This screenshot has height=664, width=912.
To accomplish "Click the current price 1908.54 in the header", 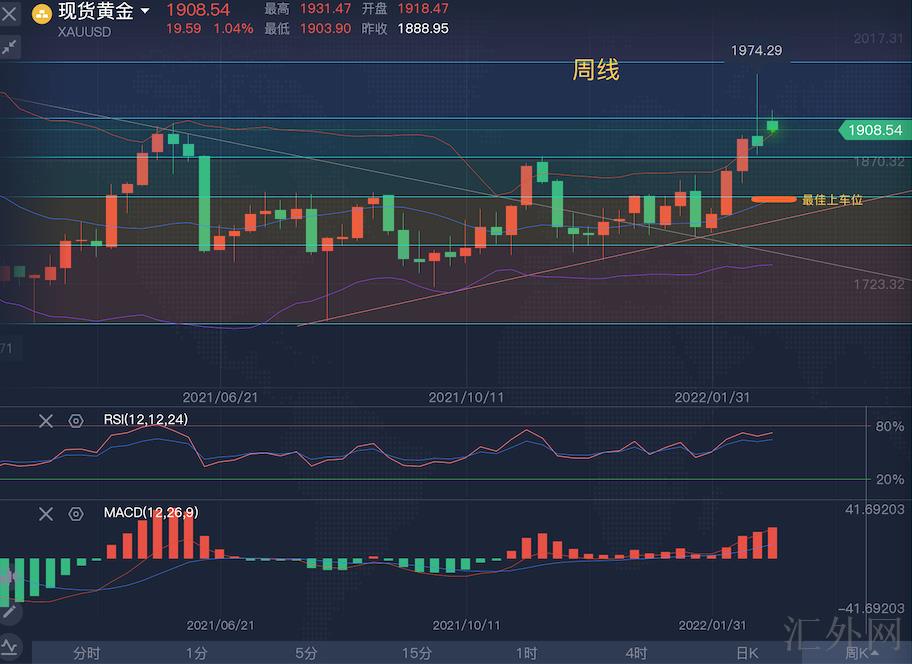I will tap(198, 10).
